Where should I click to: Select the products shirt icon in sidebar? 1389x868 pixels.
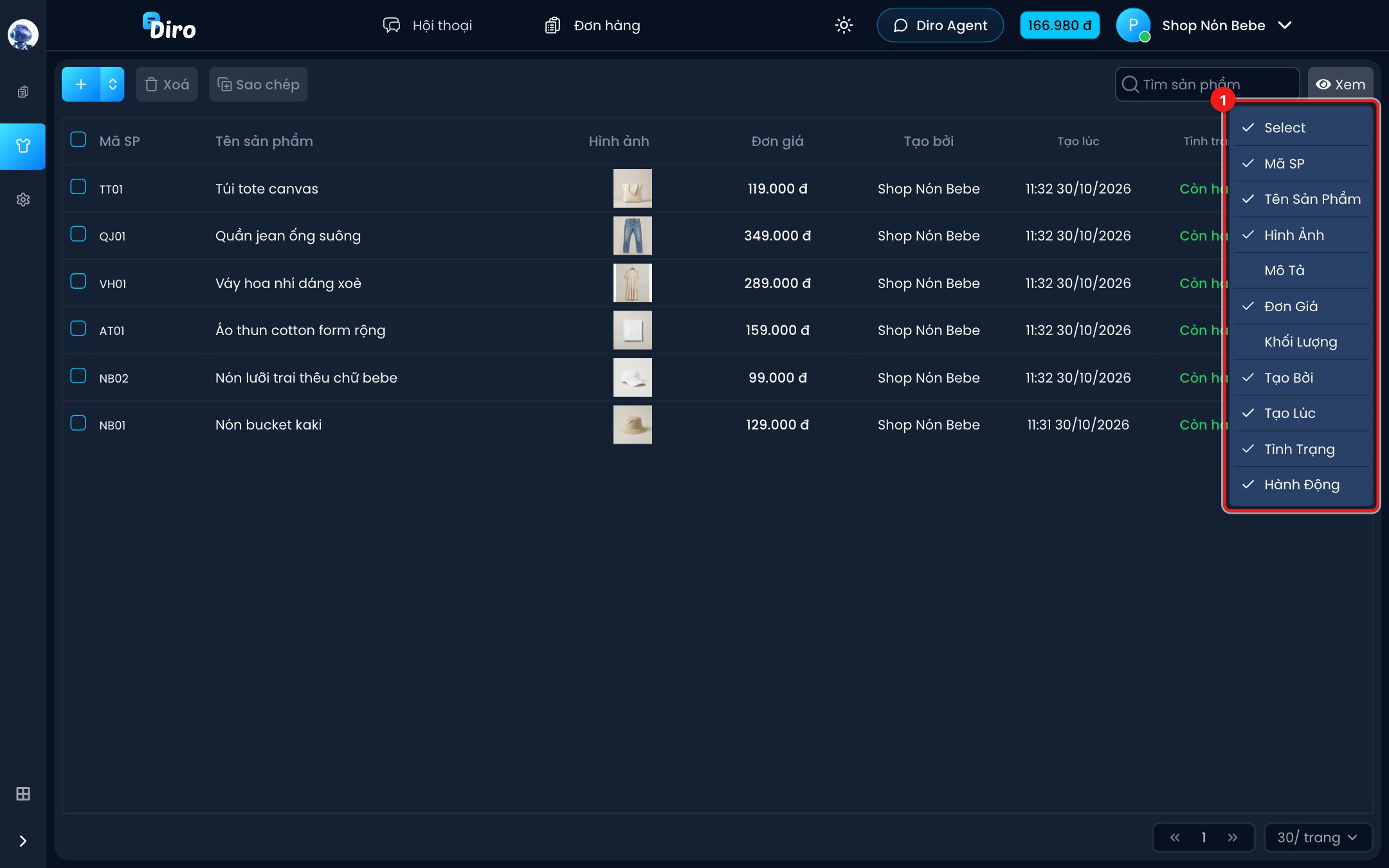point(23,146)
